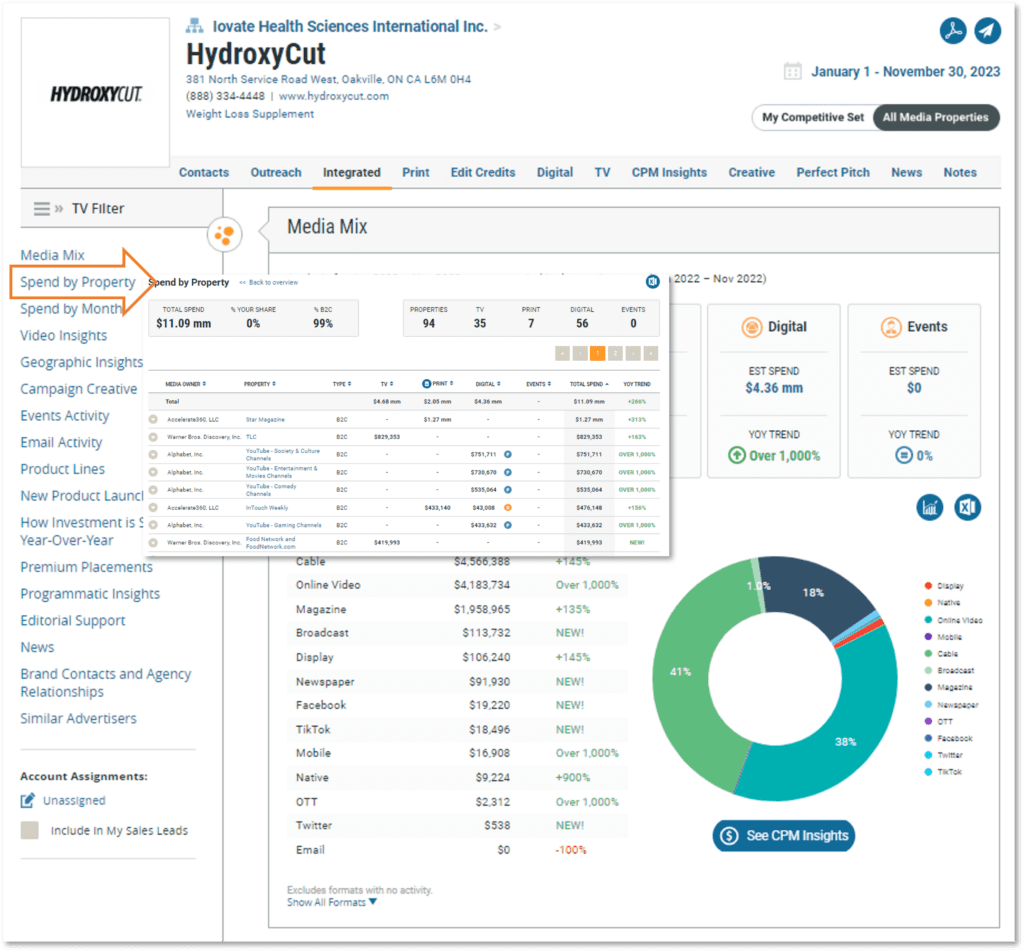This screenshot has width=1024, height=951.
Task: Click the Online Video $4,183,734 row
Action: (457, 585)
